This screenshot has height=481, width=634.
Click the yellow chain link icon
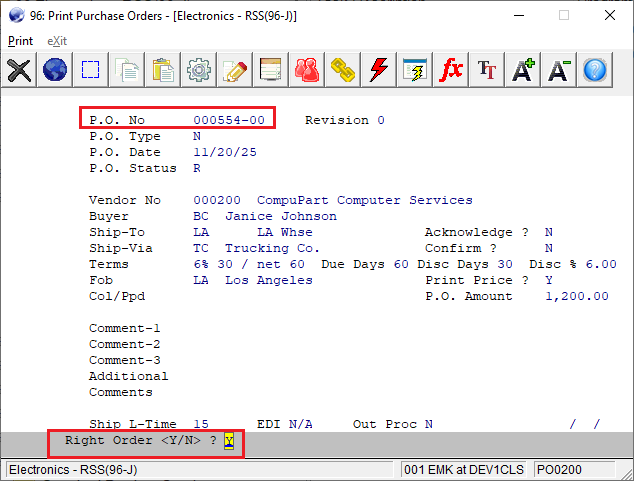coord(343,70)
